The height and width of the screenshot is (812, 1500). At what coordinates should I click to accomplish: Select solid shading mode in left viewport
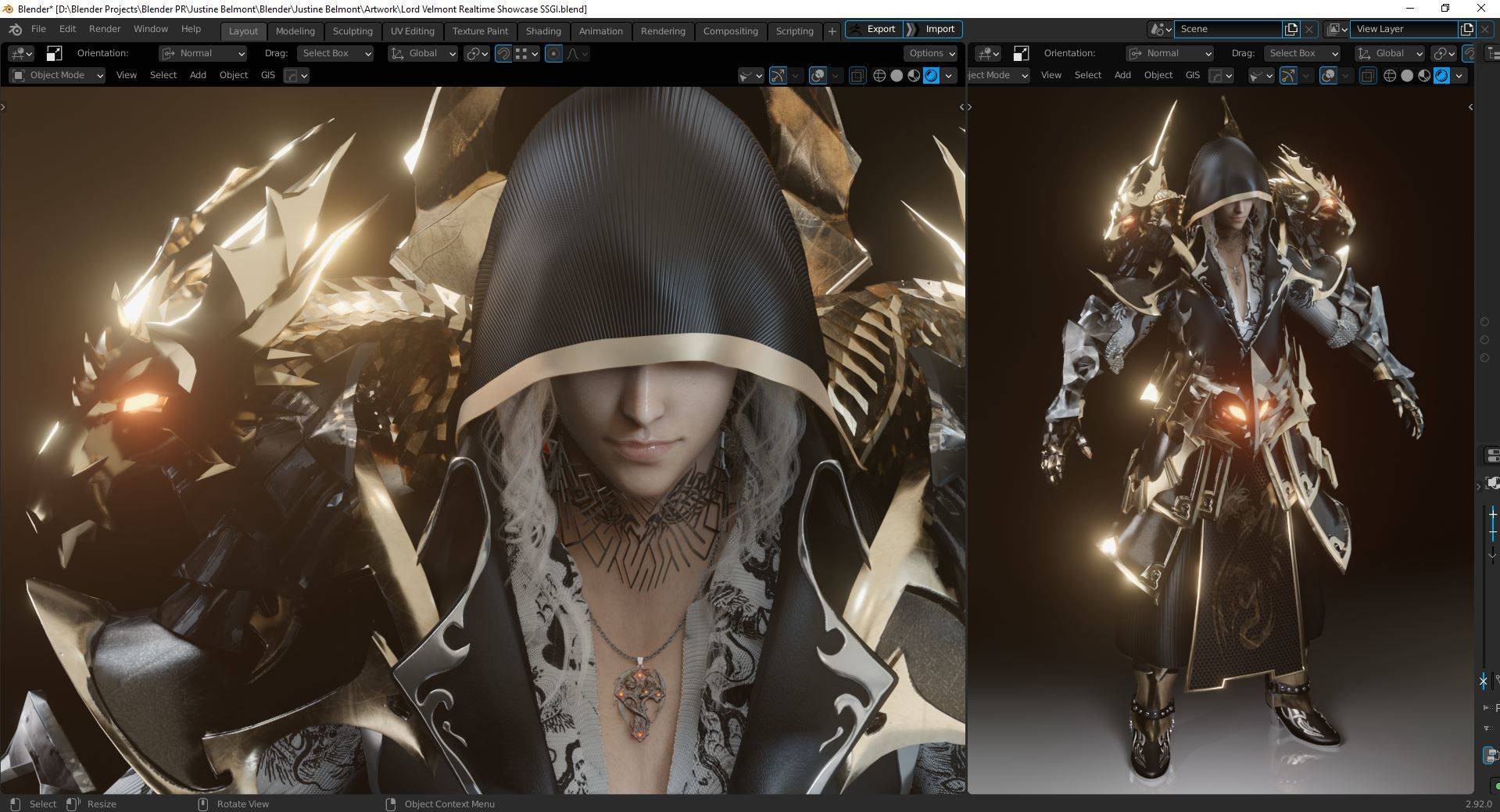(x=897, y=76)
